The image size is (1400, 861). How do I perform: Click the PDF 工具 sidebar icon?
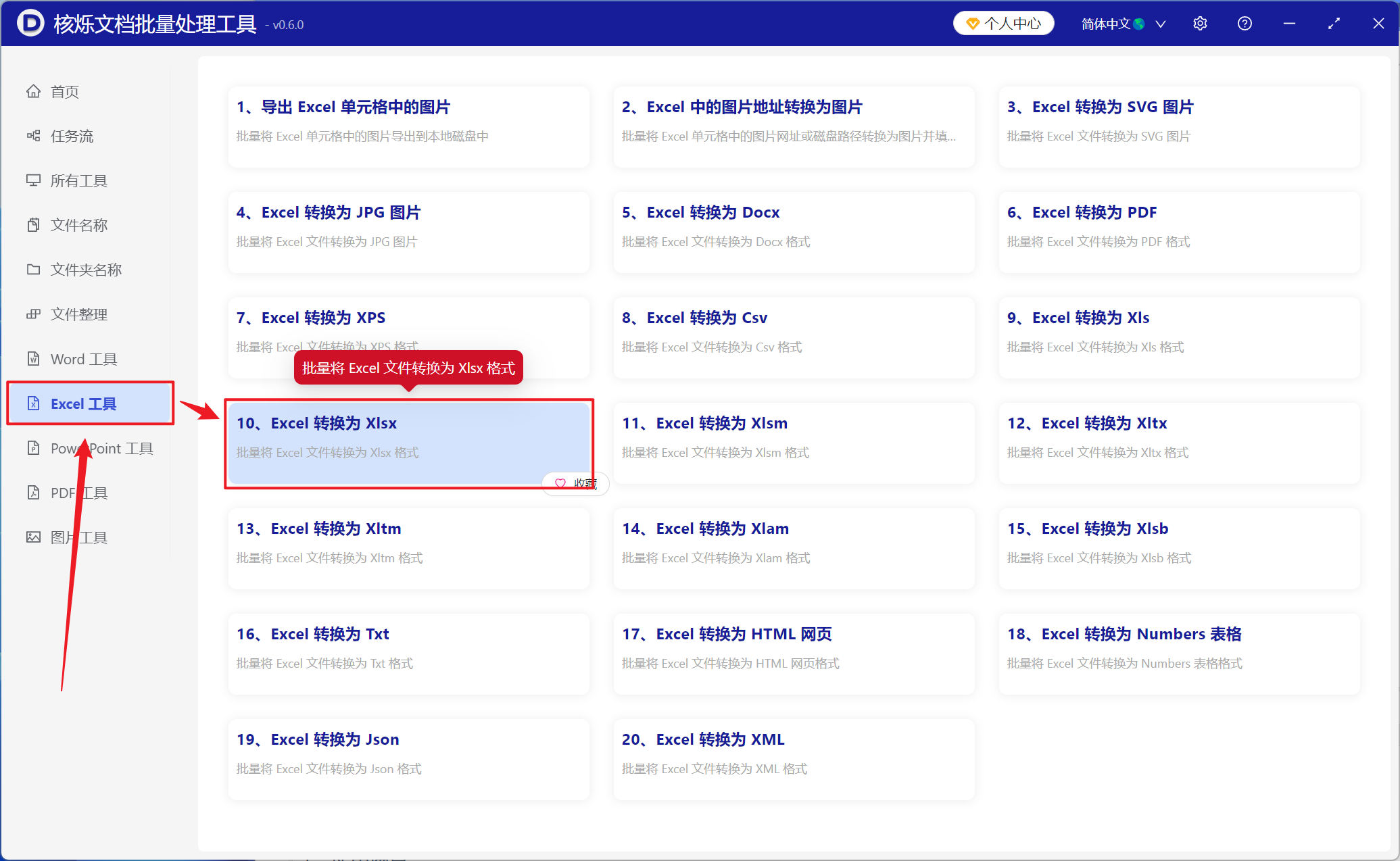tap(33, 493)
